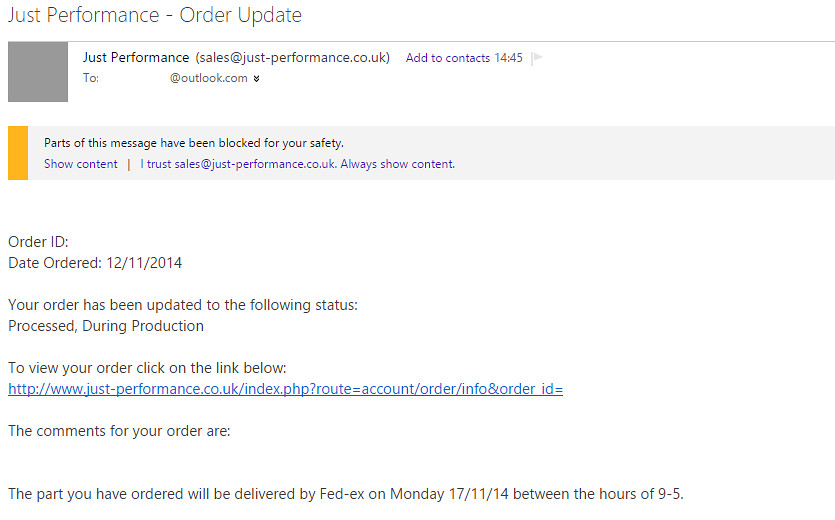Click the Just Performance sender name

tap(136, 57)
